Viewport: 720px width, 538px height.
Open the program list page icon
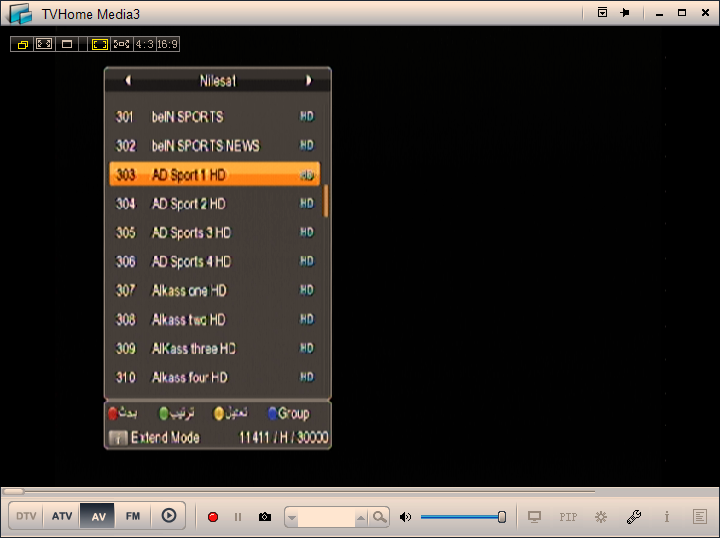pos(700,517)
